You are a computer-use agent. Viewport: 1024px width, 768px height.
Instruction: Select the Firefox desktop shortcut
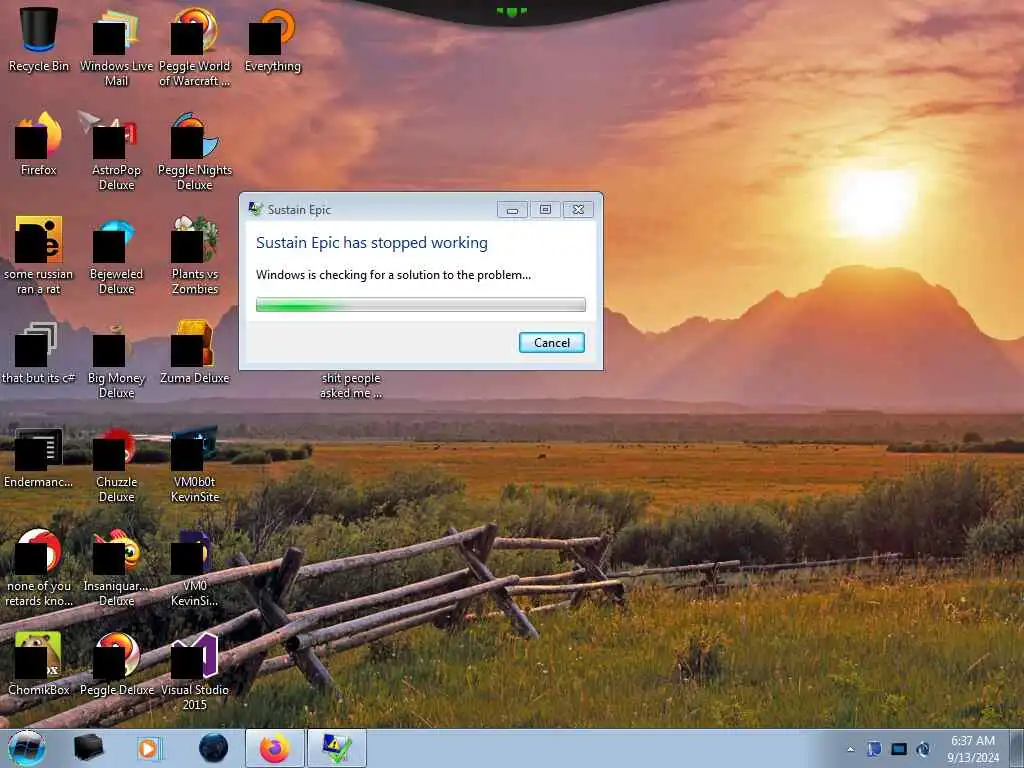point(39,144)
